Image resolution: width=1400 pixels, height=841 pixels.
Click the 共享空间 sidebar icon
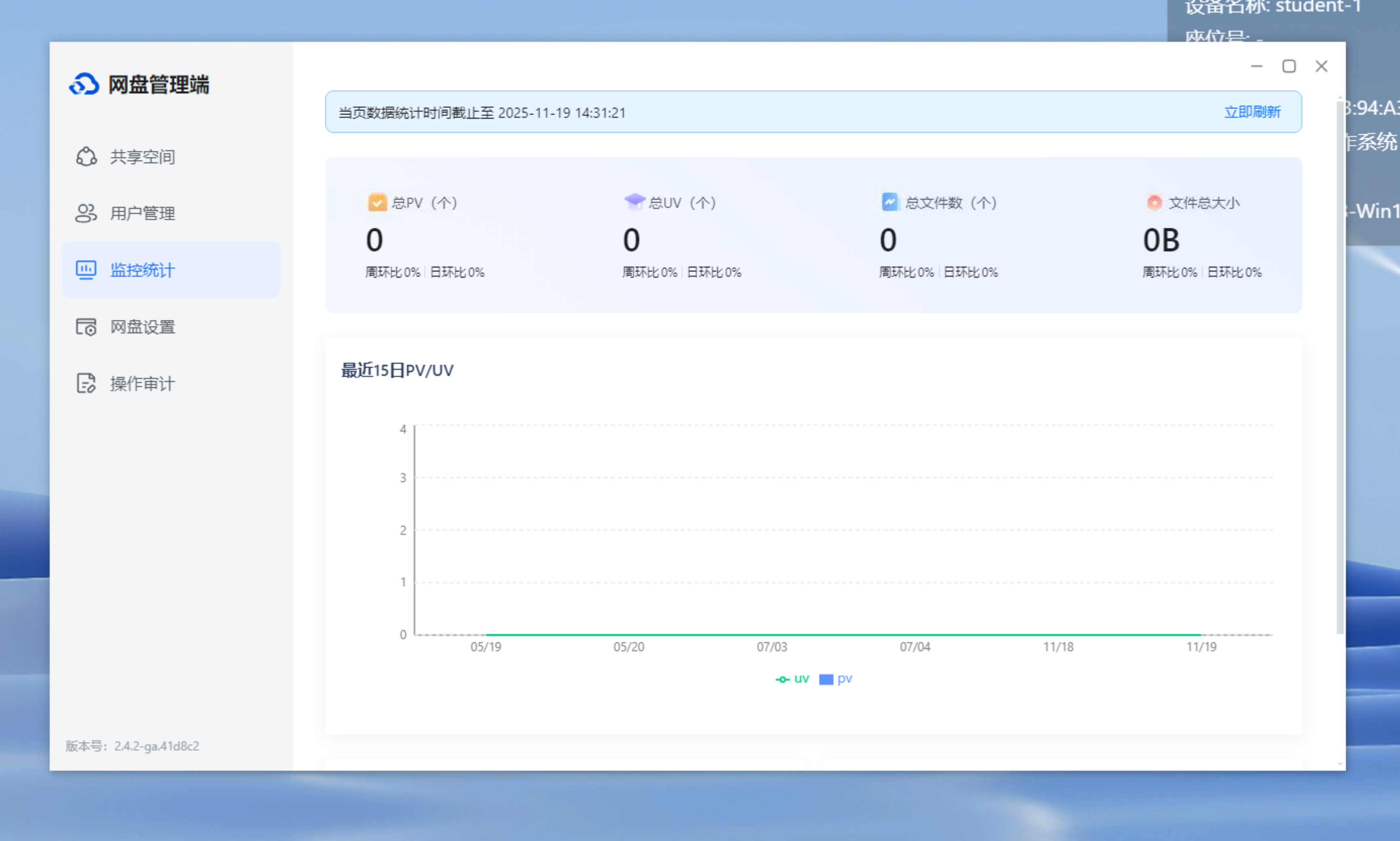click(86, 156)
